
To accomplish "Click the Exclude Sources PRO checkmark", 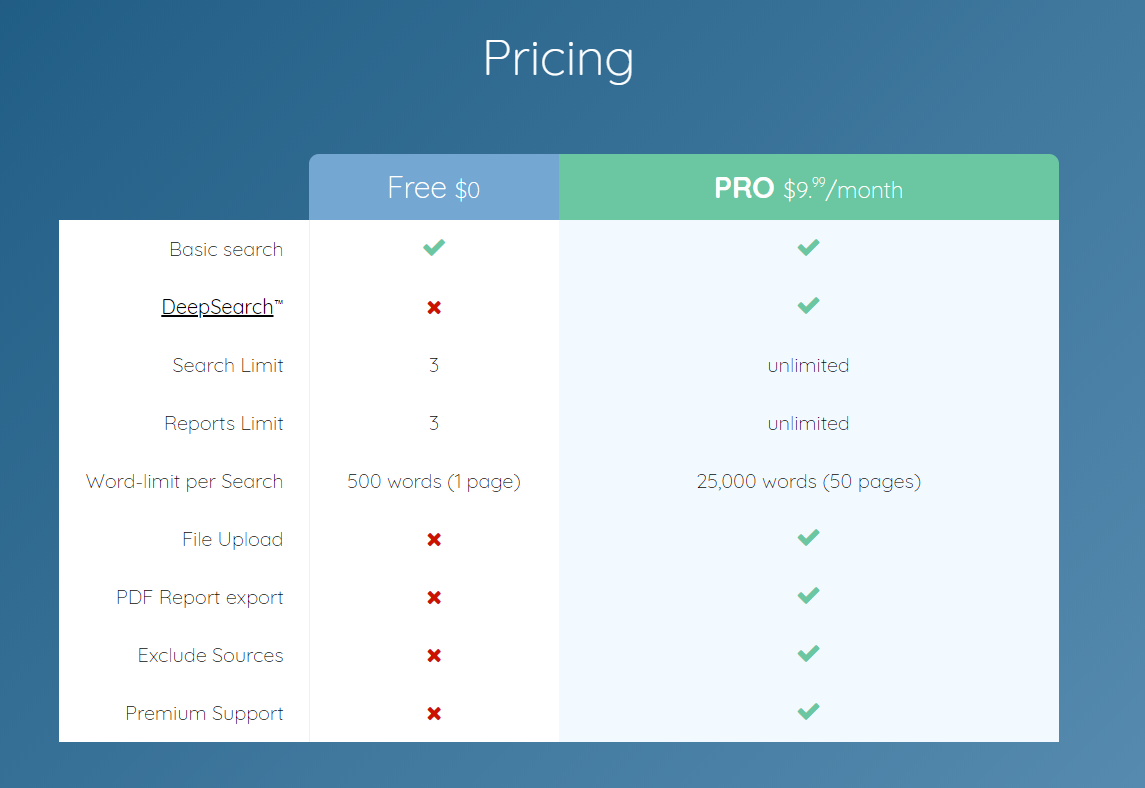I will (x=808, y=653).
